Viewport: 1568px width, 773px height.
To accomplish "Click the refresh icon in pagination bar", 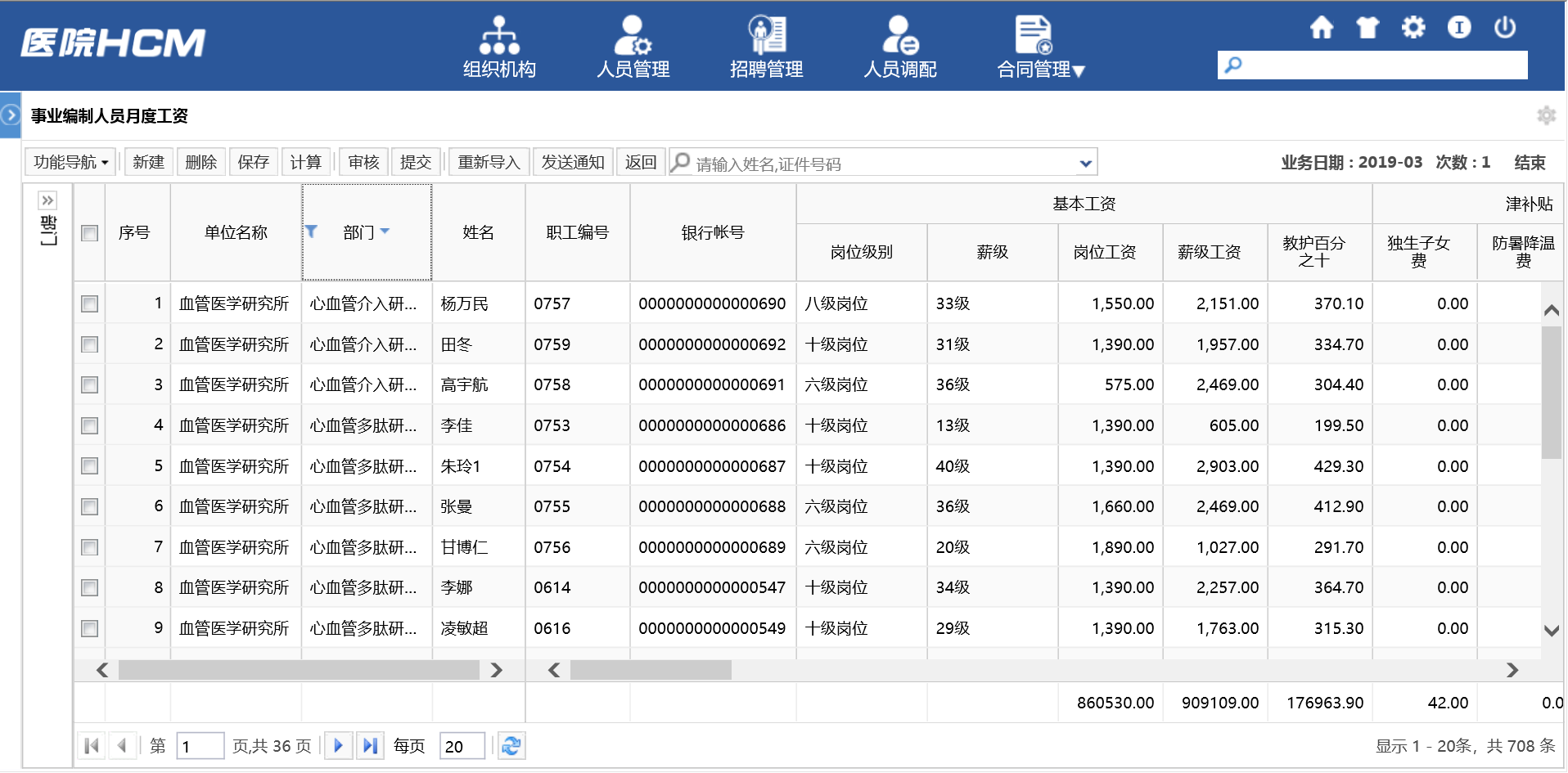I will 511,746.
